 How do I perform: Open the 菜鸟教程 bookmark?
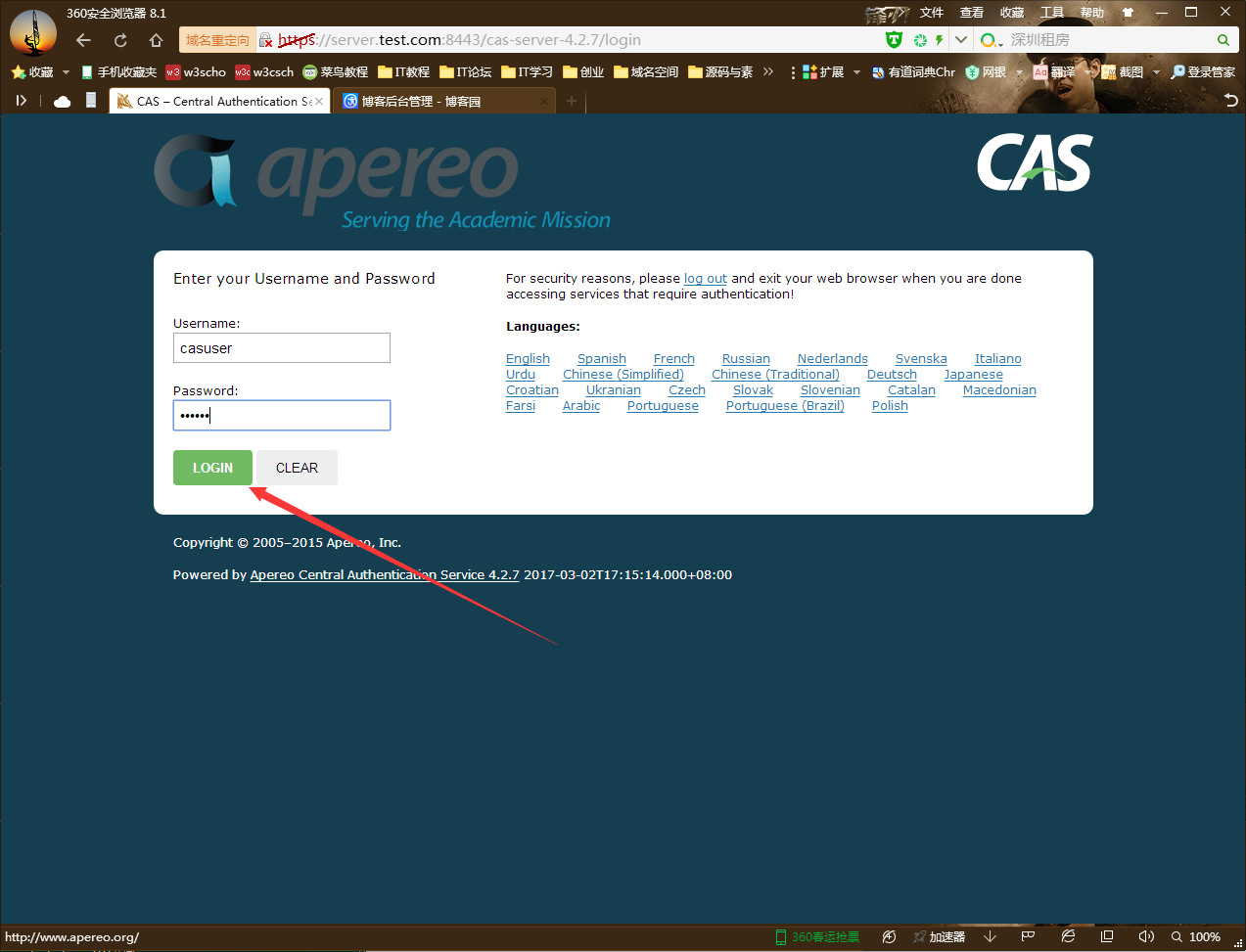[335, 72]
